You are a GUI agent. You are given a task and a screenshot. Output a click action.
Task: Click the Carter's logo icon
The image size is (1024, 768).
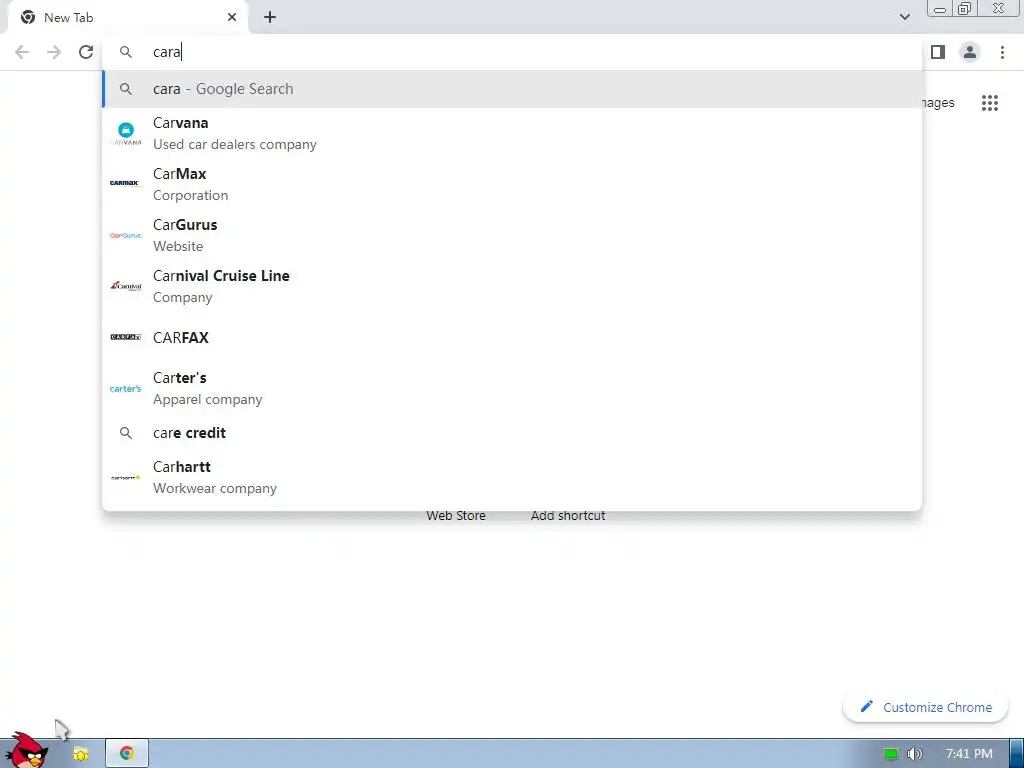[125, 389]
